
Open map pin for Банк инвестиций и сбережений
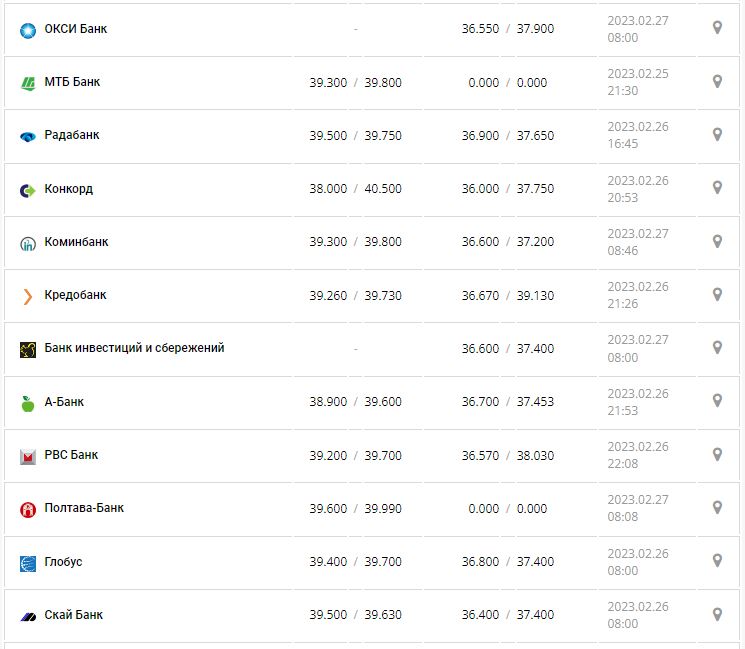717,347
